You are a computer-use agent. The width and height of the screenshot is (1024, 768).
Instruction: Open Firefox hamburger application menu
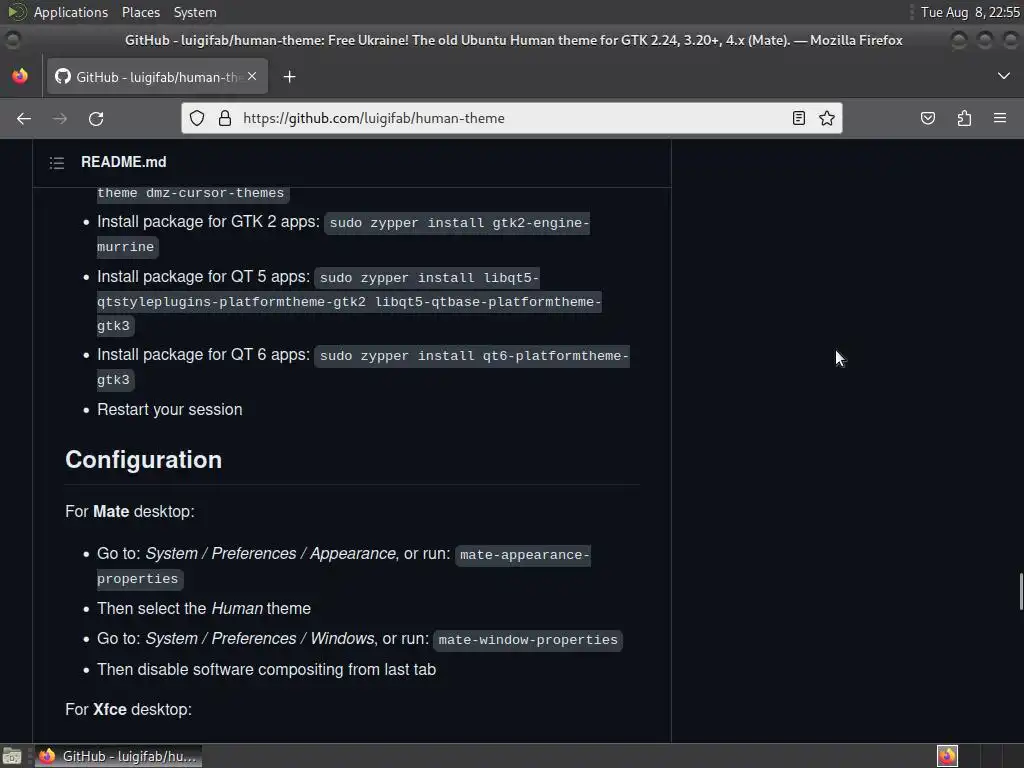1000,118
